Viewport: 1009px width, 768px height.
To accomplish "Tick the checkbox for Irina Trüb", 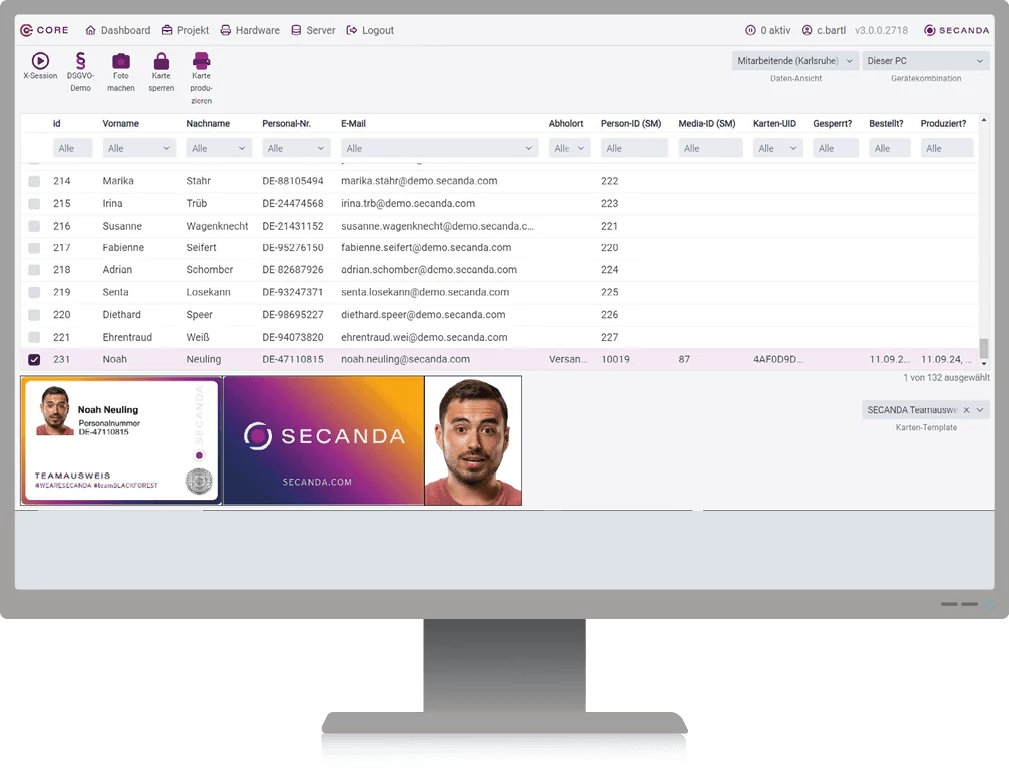I will [34, 204].
